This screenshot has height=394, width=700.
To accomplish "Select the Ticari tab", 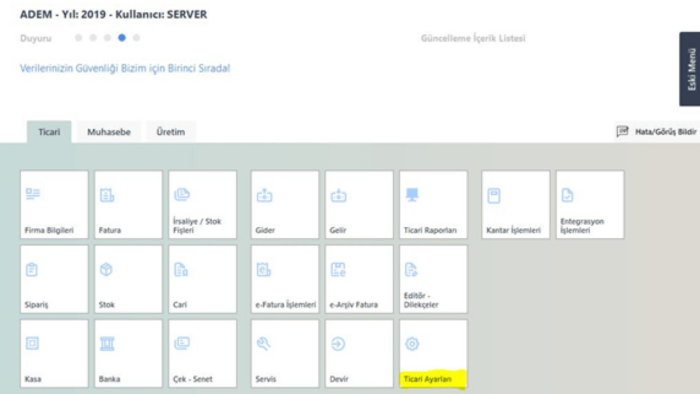I will [49, 132].
